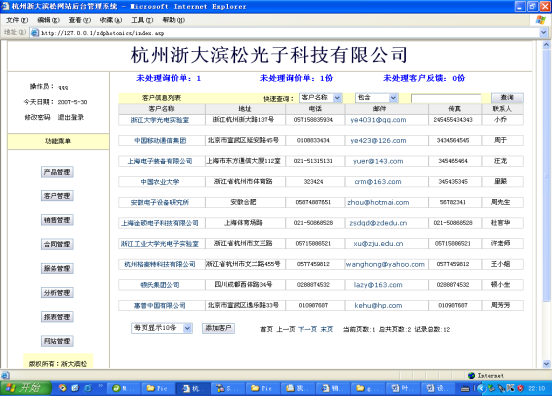Click email link wanghong@yahoo.com

pyautogui.click(x=385, y=264)
